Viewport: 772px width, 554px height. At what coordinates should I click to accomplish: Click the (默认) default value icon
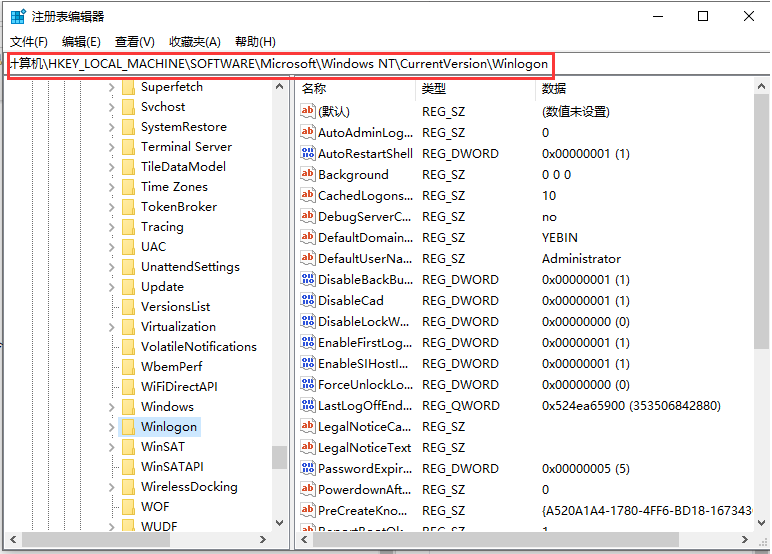coord(308,112)
